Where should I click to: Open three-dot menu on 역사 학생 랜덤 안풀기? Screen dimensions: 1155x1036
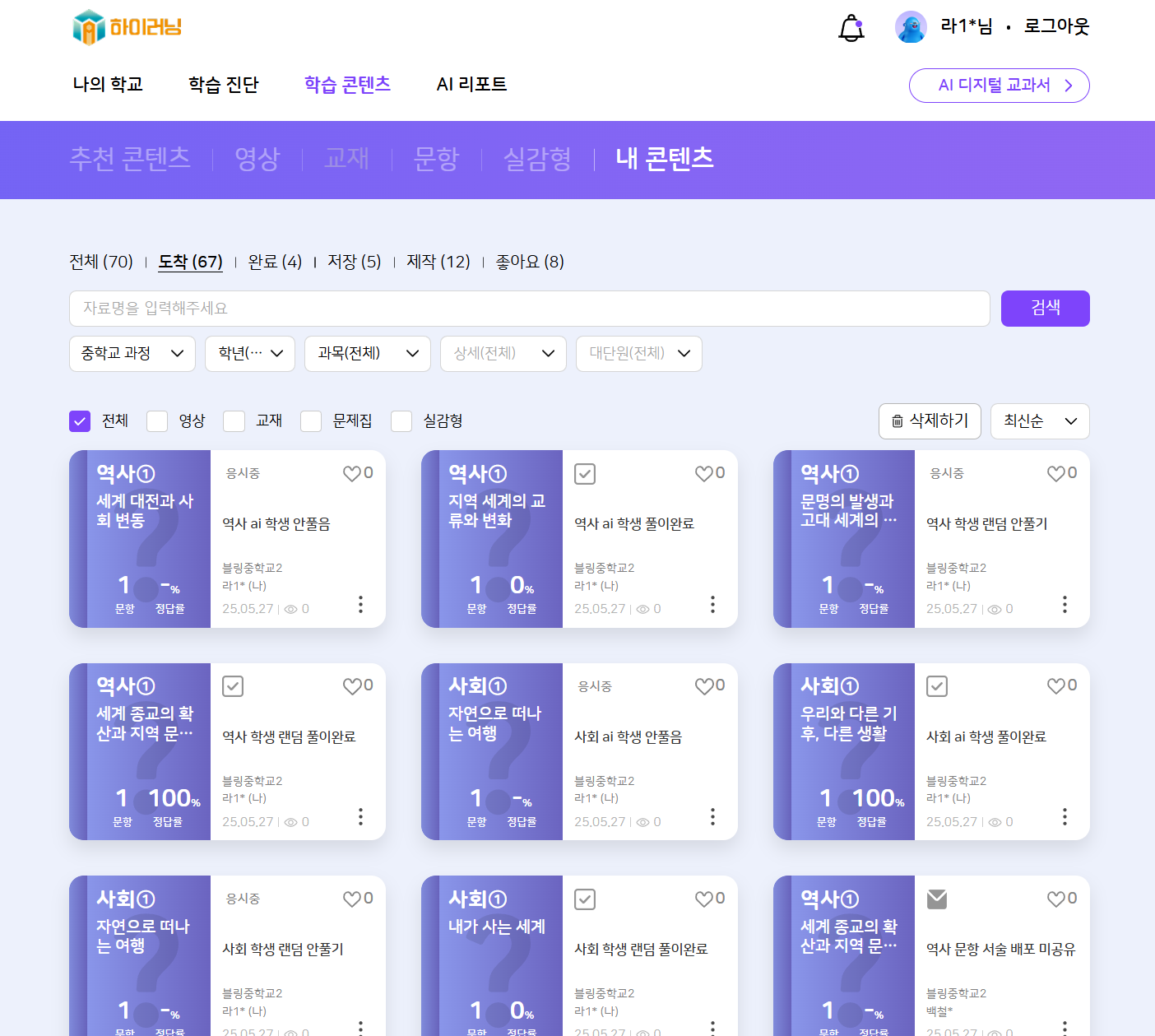tap(1065, 605)
